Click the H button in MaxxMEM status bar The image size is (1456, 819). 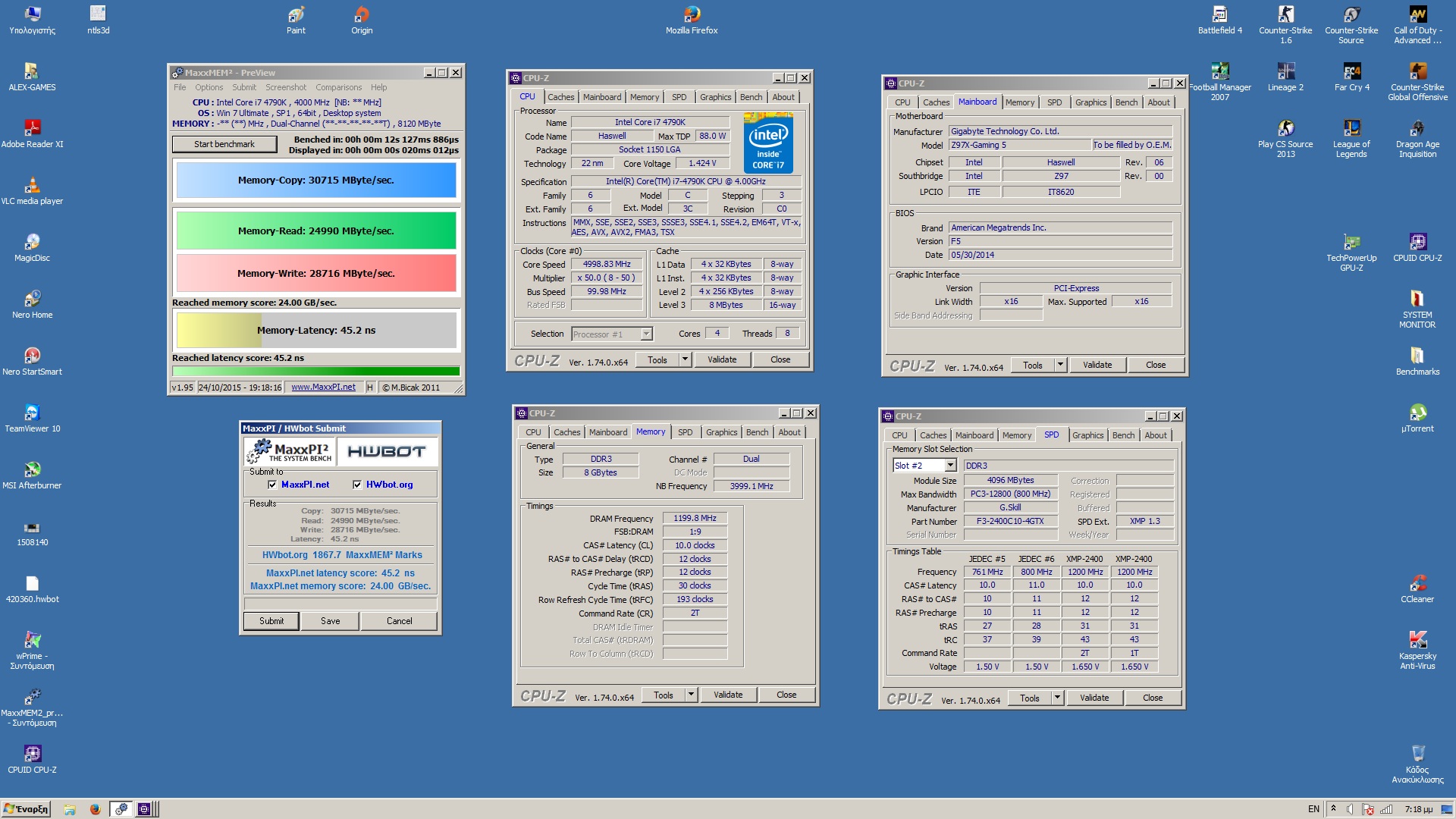coord(369,388)
